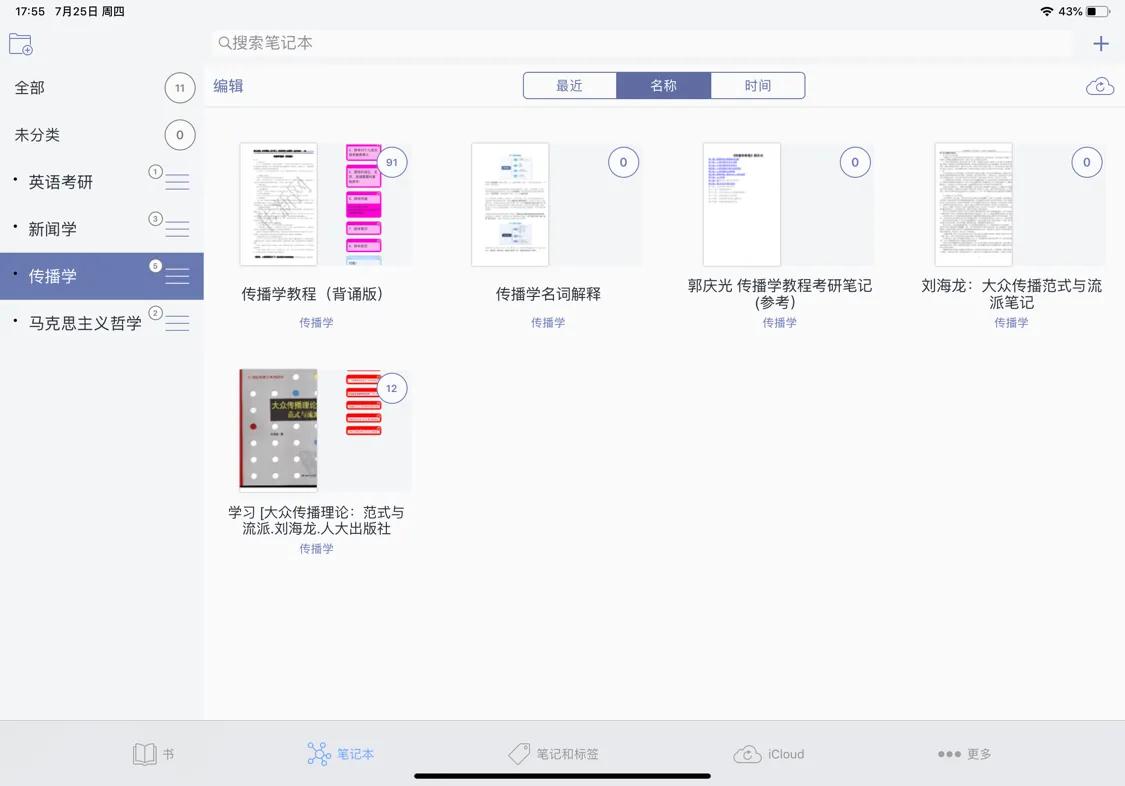Open the new folder icon top left
The width and height of the screenshot is (1125, 786).
[x=20, y=43]
